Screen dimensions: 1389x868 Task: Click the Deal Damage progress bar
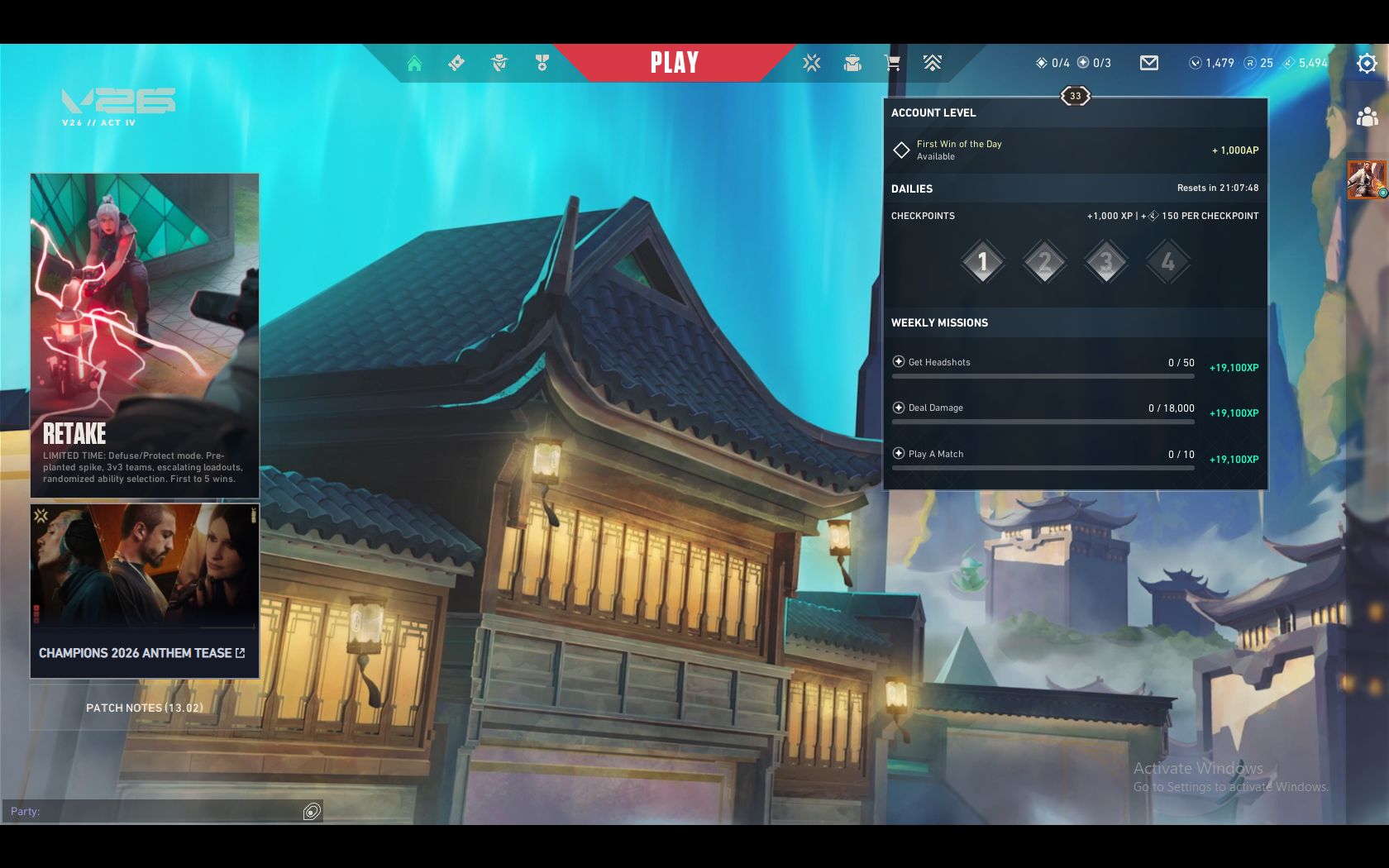click(x=1043, y=422)
